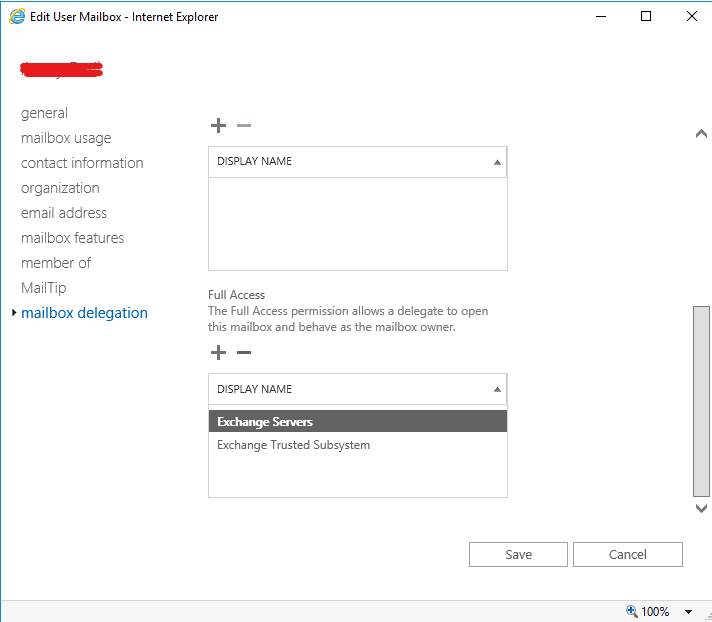712x622 pixels.
Task: Sort upper list by Display Name arrow
Action: tap(497, 162)
